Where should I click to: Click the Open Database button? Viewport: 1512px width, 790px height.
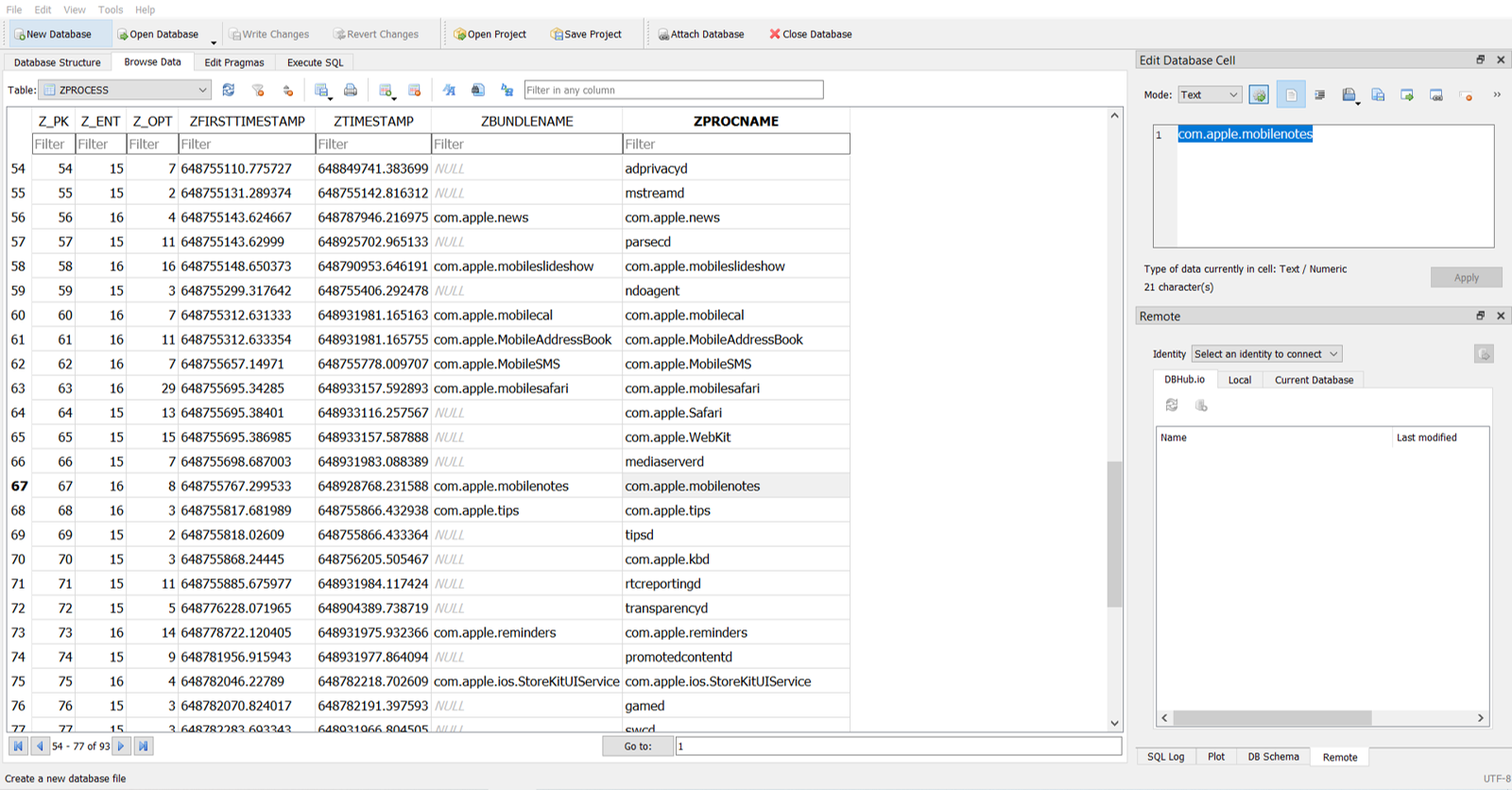(x=158, y=34)
